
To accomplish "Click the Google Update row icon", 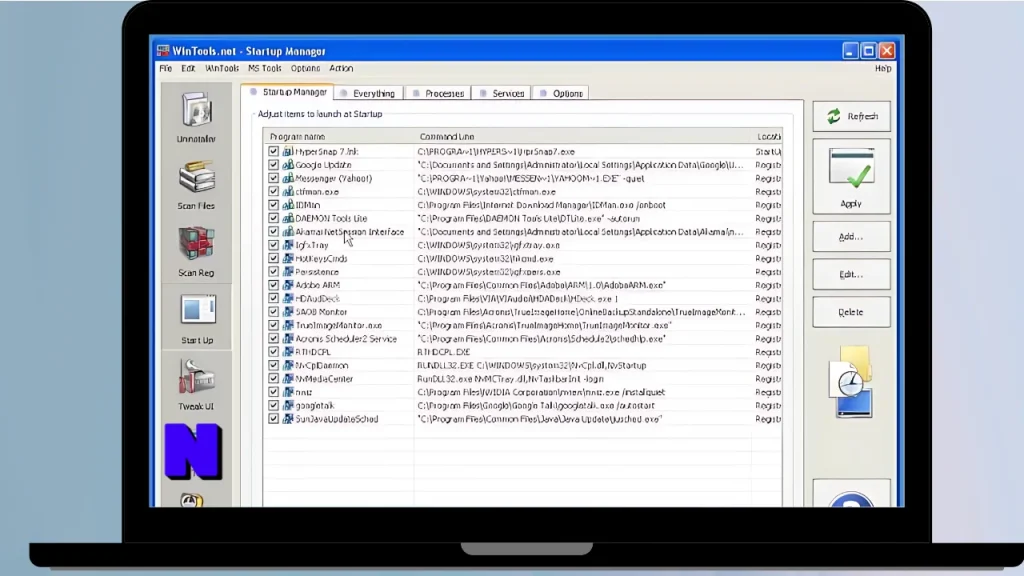I will 287,165.
